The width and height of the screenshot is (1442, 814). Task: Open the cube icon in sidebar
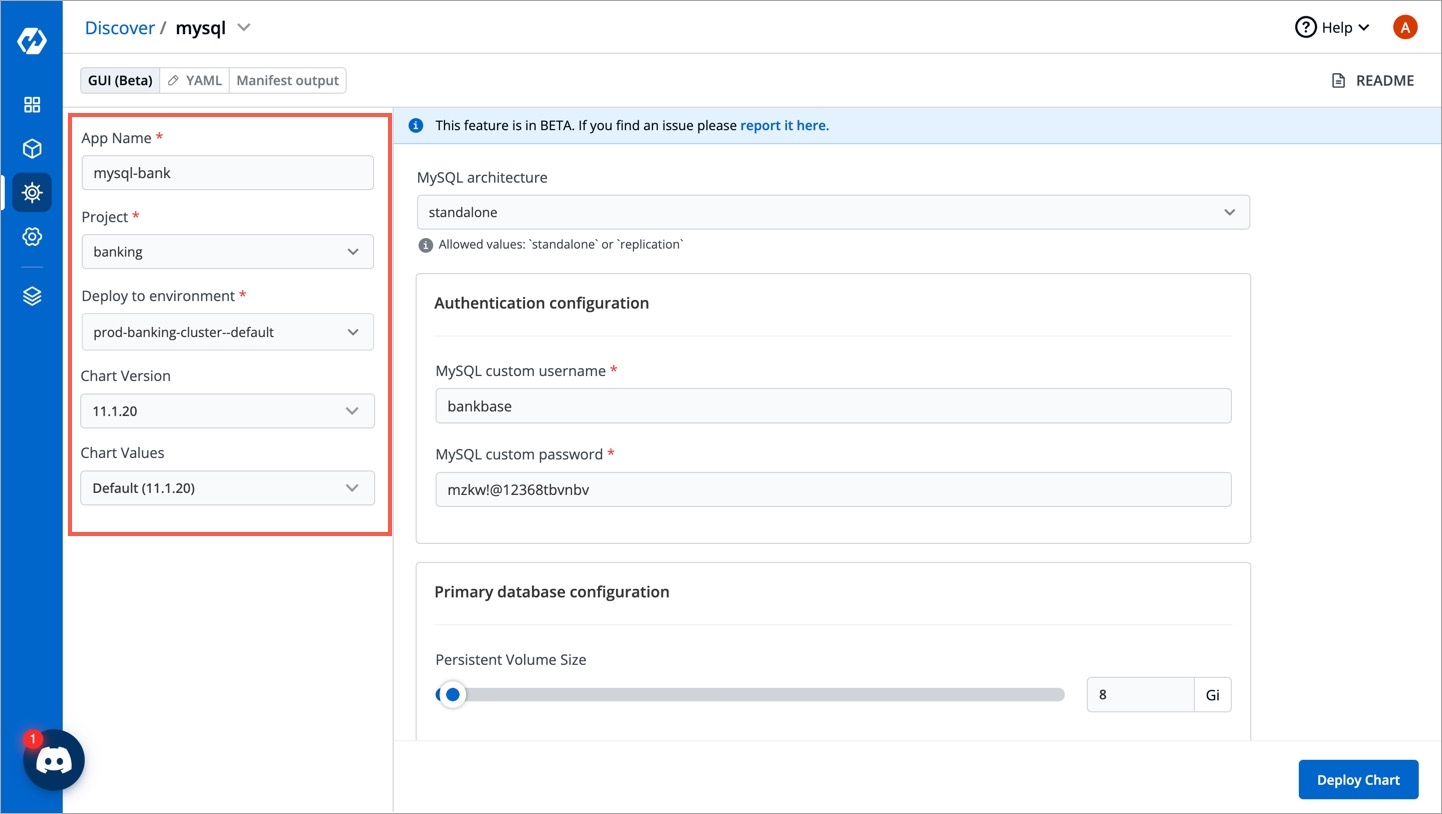[32, 149]
